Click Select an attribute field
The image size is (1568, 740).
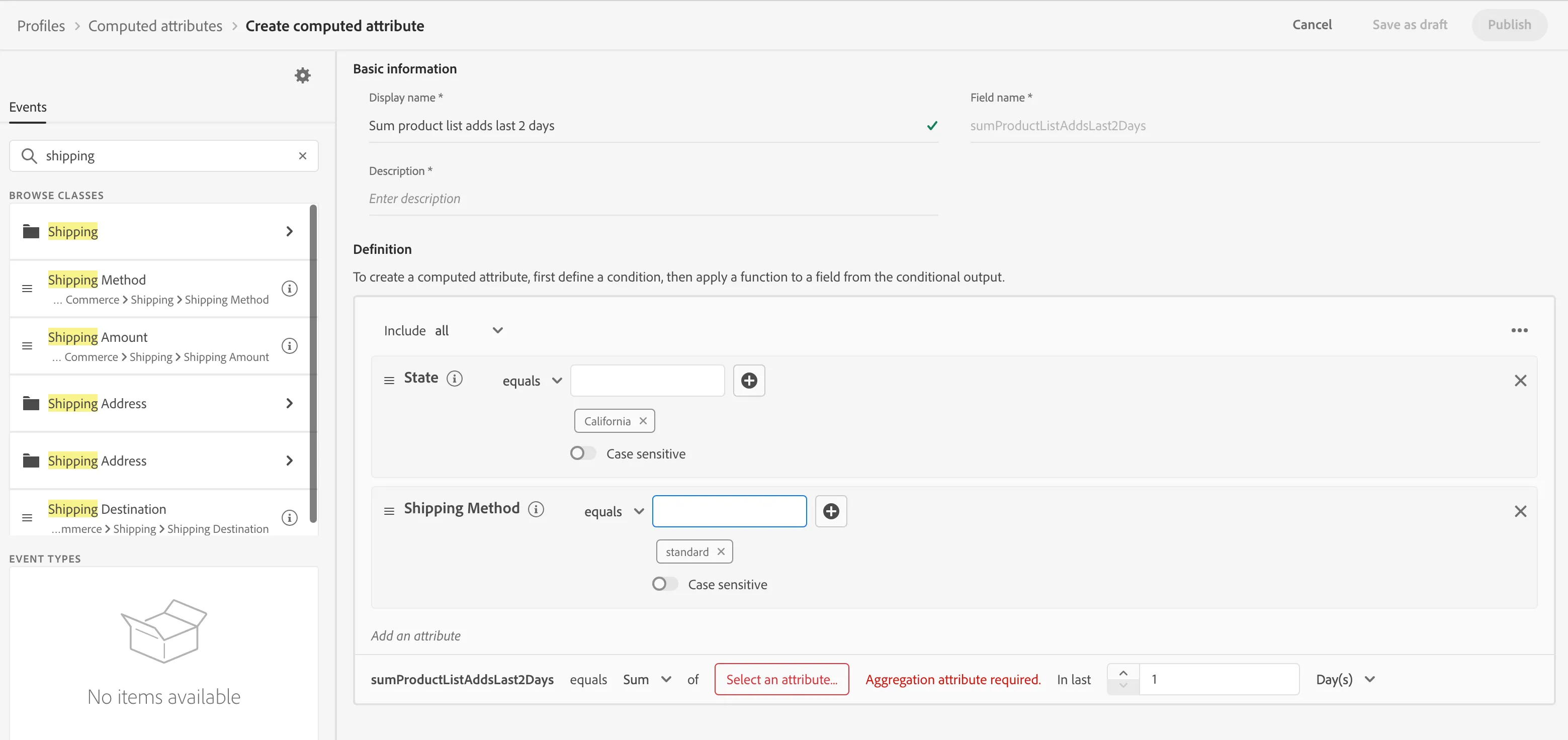point(781,679)
